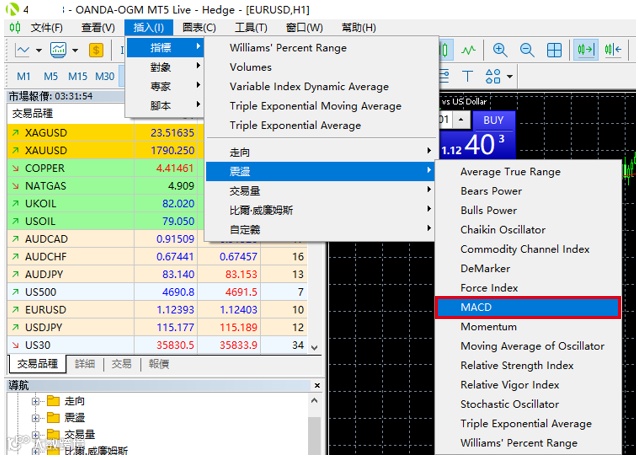
Task: Toggle the auto scroll chart icon
Action: point(586,50)
